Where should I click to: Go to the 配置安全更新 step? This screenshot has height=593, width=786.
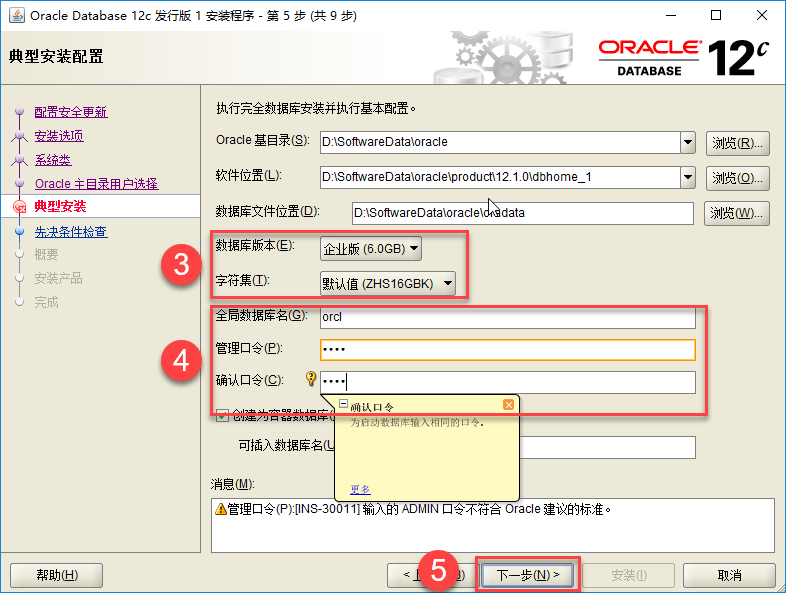(71, 112)
